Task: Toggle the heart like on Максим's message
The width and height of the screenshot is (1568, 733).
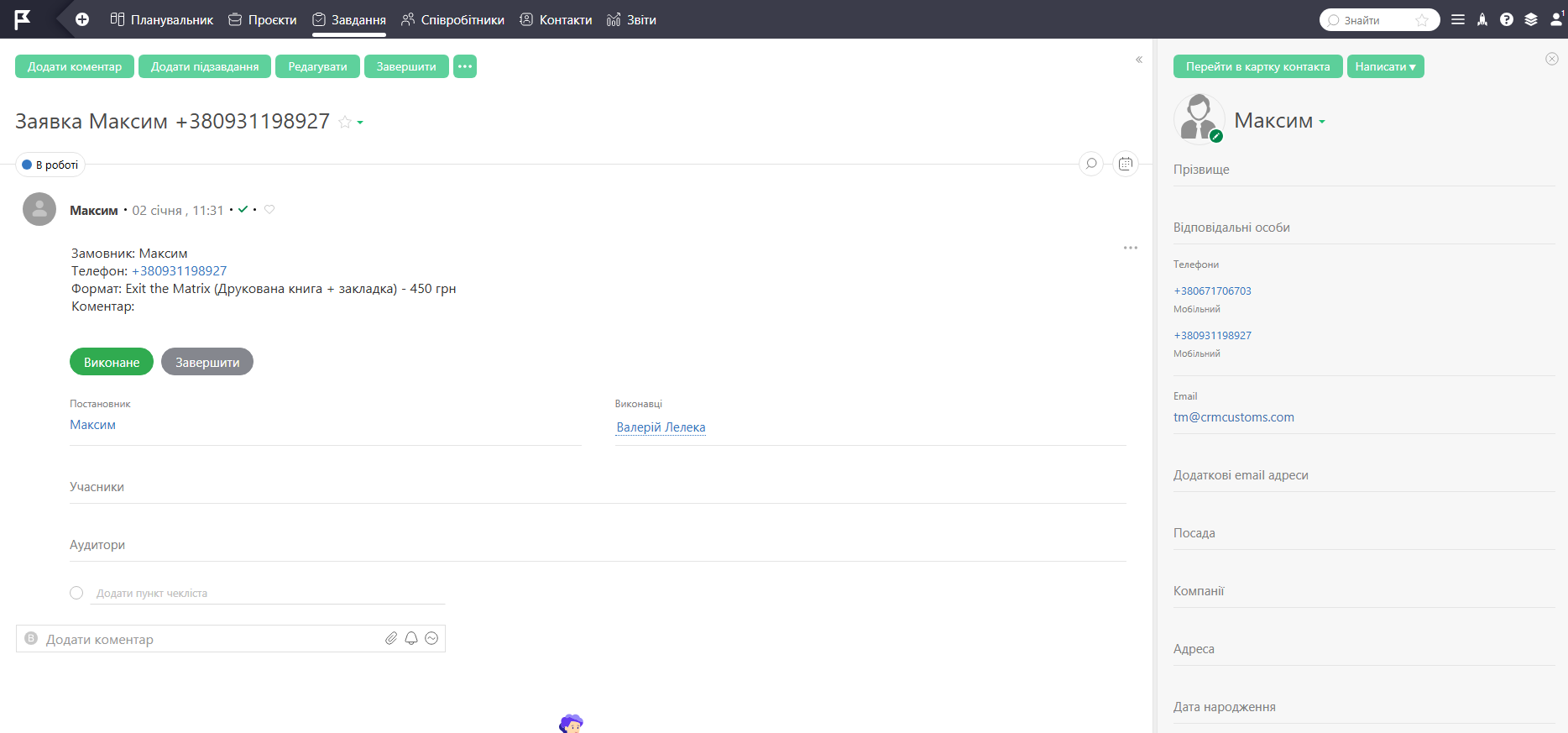Action: (269, 210)
